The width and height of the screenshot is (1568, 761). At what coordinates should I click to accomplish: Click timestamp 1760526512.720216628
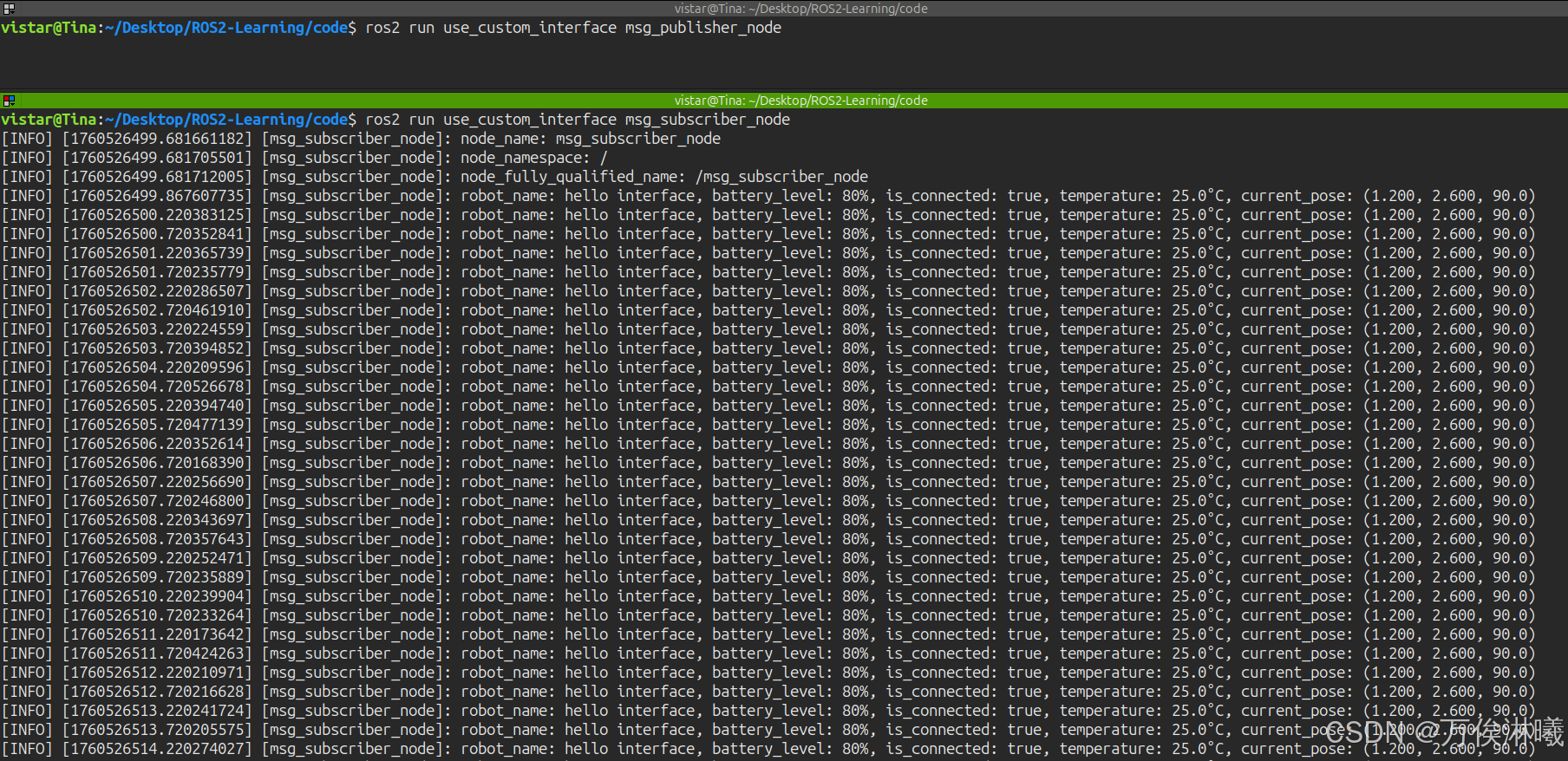(157, 692)
